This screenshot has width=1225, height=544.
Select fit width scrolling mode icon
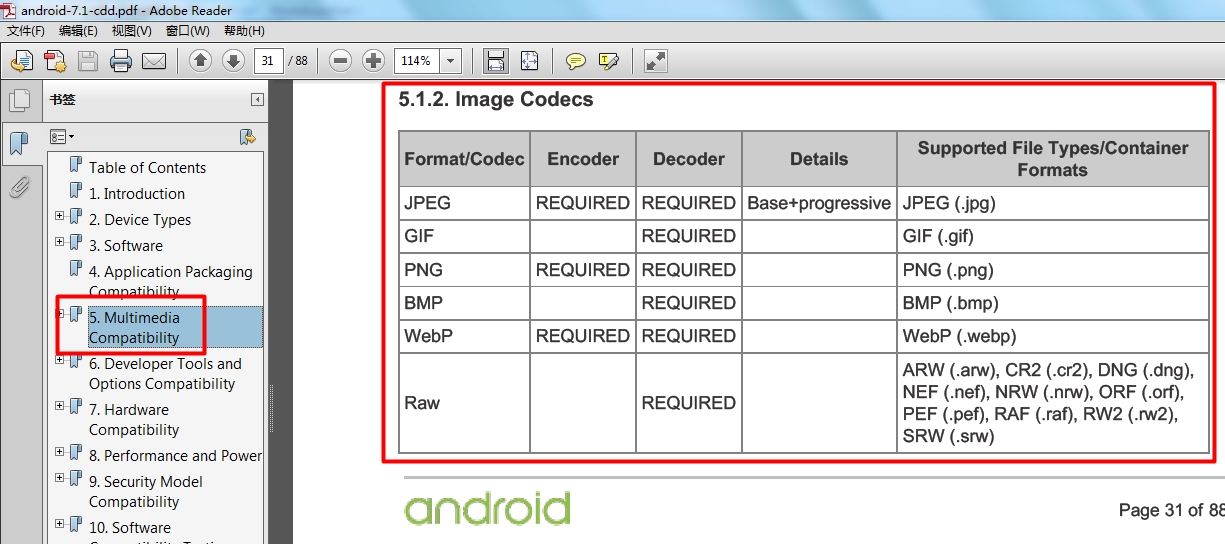495,61
